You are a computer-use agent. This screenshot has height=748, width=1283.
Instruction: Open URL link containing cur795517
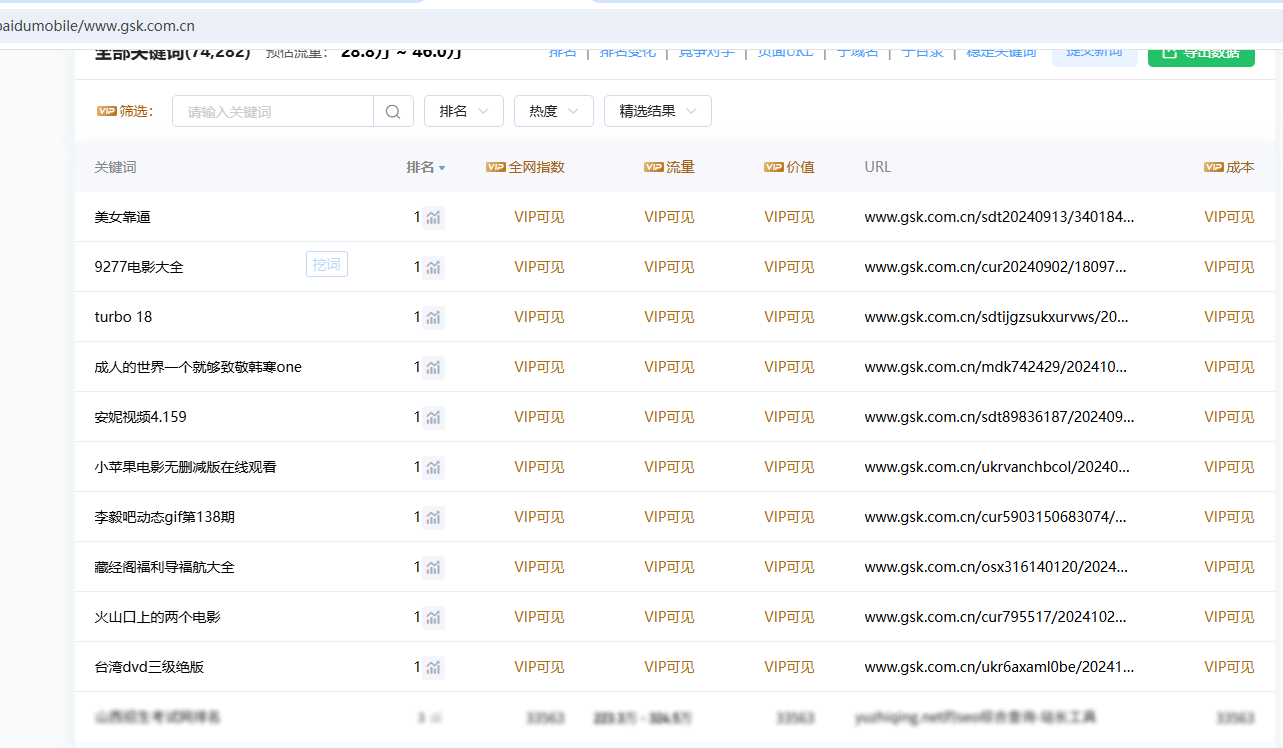[997, 617]
